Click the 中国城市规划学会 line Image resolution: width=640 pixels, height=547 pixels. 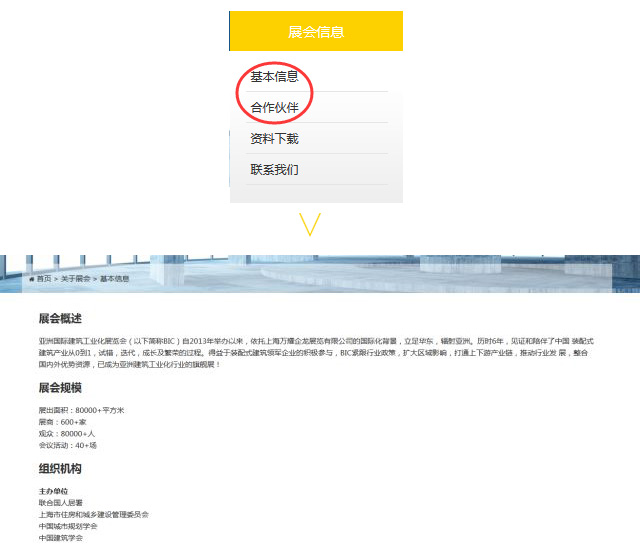click(x=68, y=526)
